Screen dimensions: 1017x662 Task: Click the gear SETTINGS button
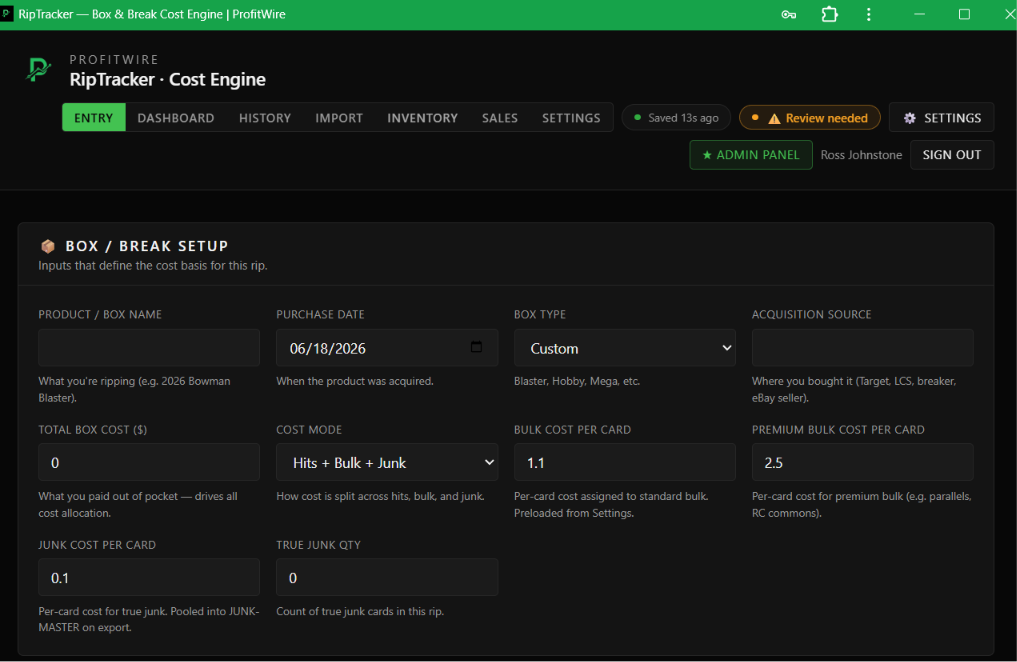pos(941,117)
